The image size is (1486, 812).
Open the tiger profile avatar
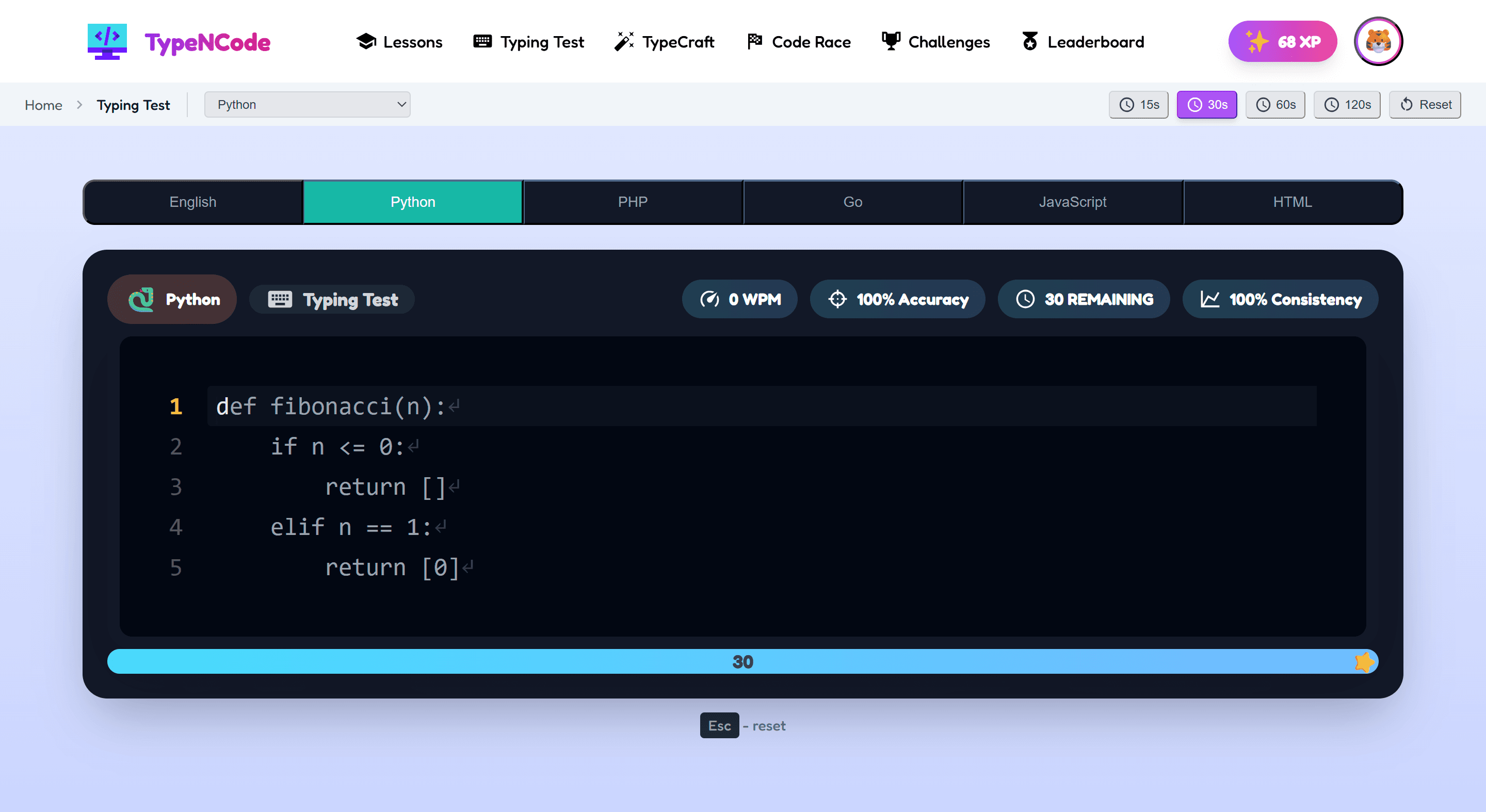click(x=1378, y=41)
